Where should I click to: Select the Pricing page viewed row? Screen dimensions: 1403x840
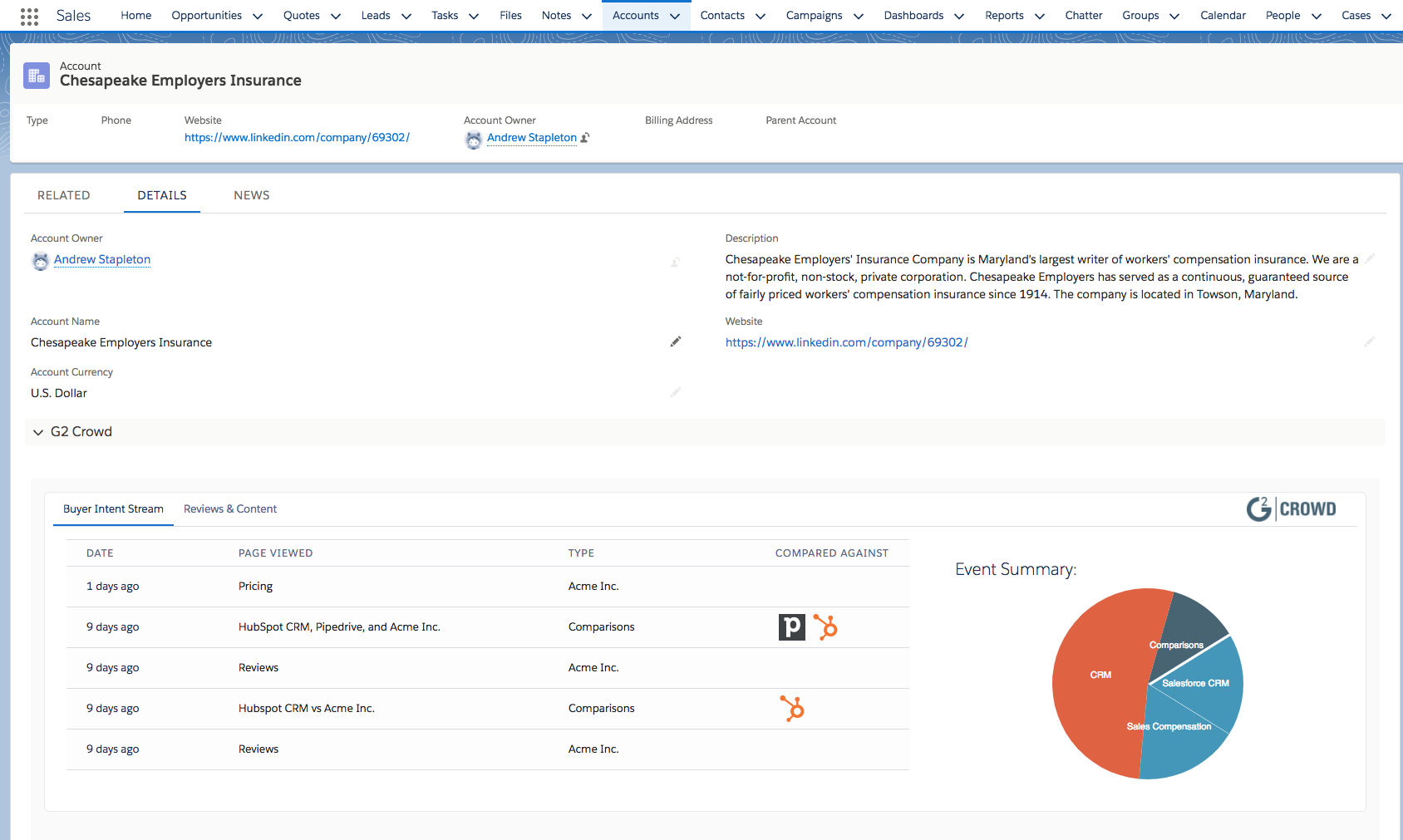(x=255, y=587)
